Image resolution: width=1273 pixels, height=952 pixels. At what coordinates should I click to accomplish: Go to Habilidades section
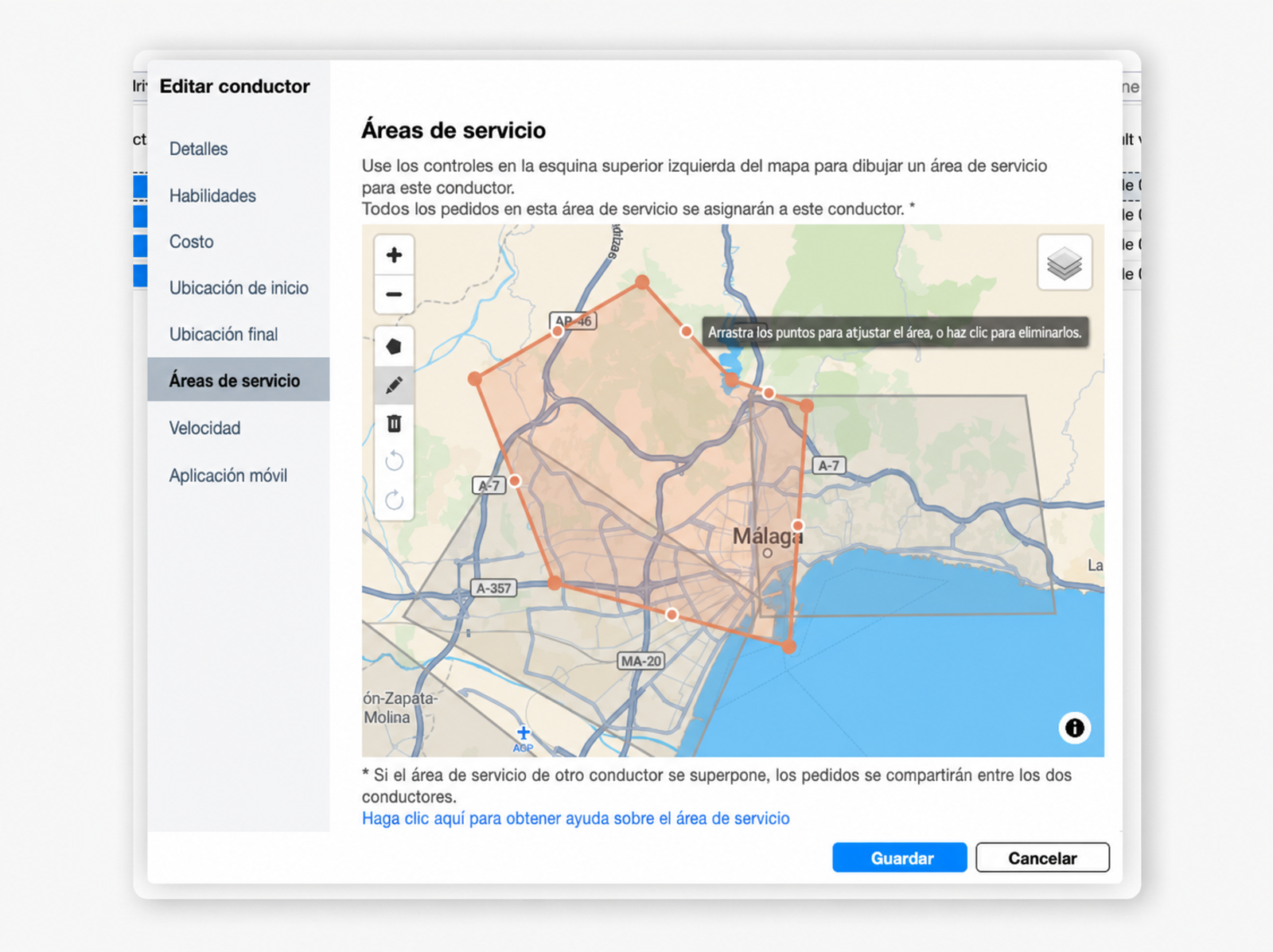pyautogui.click(x=212, y=196)
